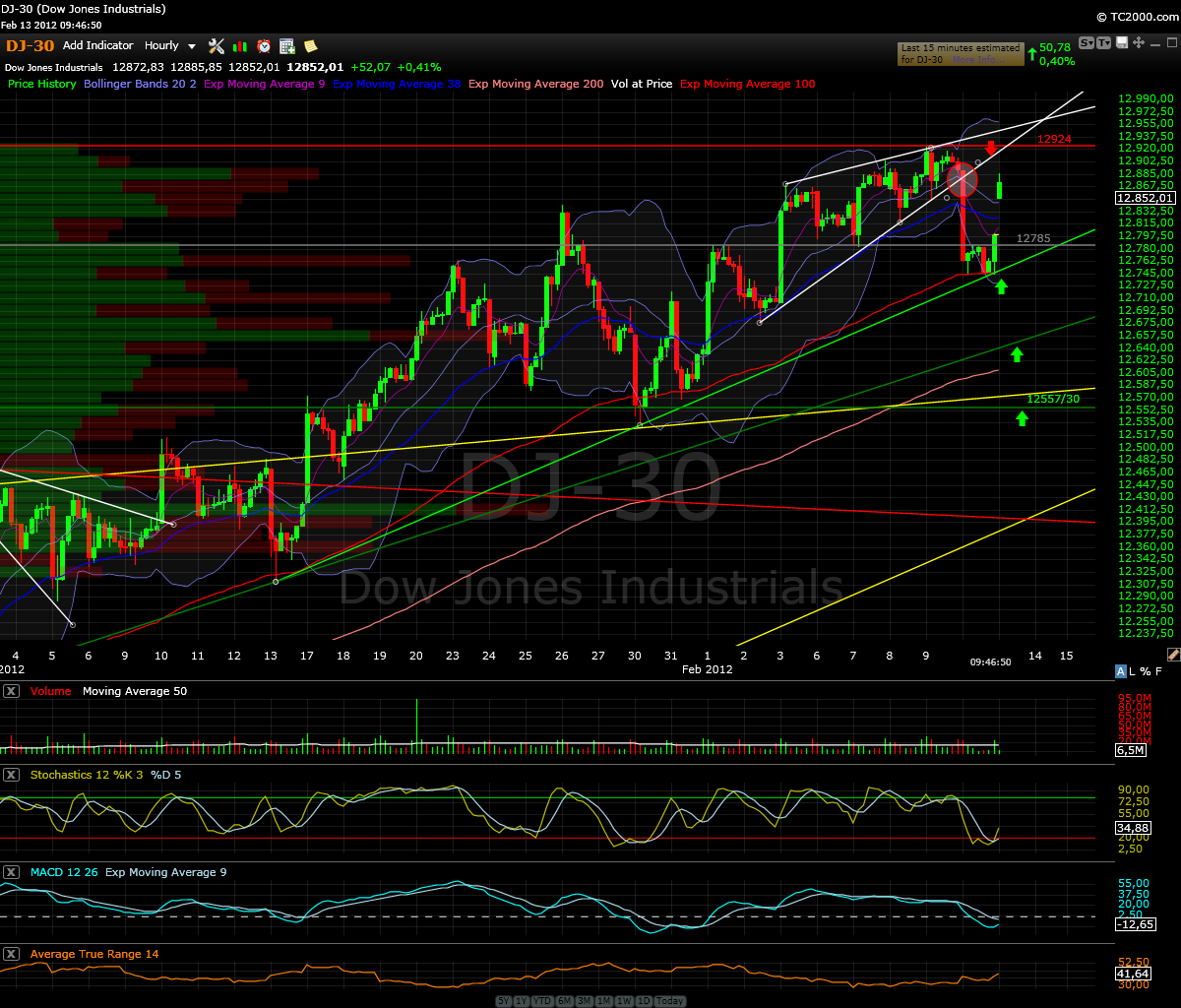Click the DJ-30 symbol label
Viewport: 1181px width, 1008px height.
click(30, 45)
